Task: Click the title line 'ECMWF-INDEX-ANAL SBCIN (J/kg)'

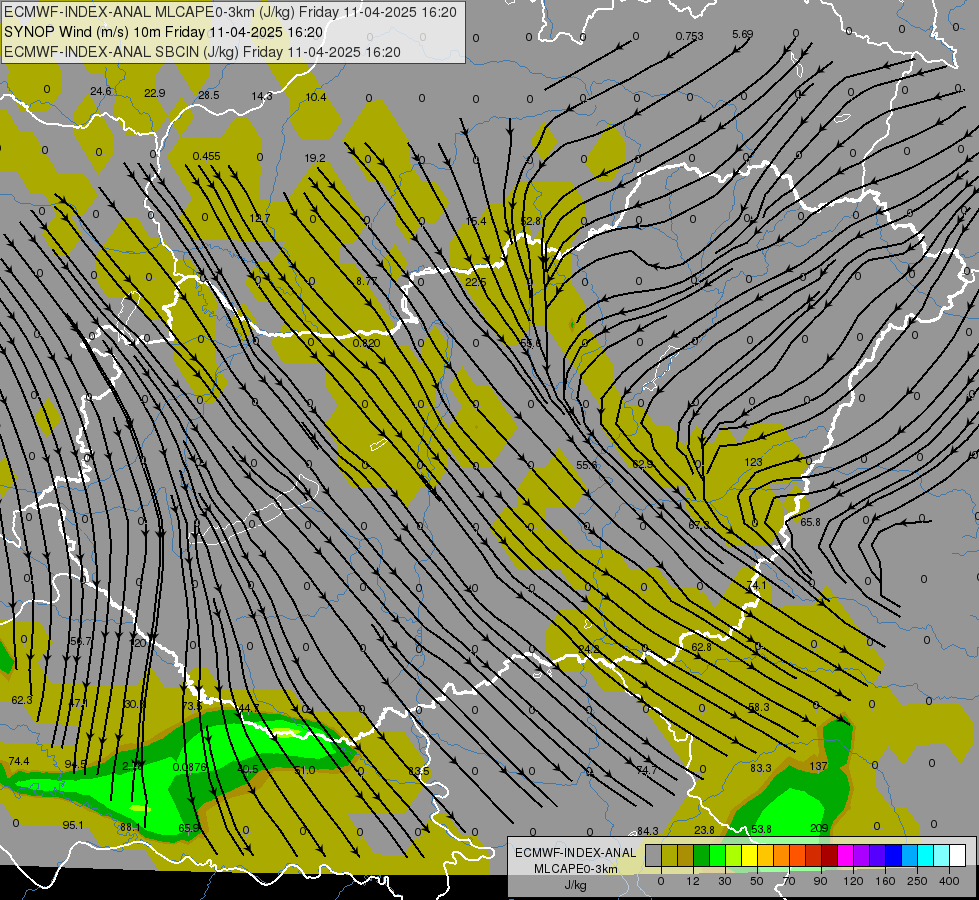Action: click(121, 52)
